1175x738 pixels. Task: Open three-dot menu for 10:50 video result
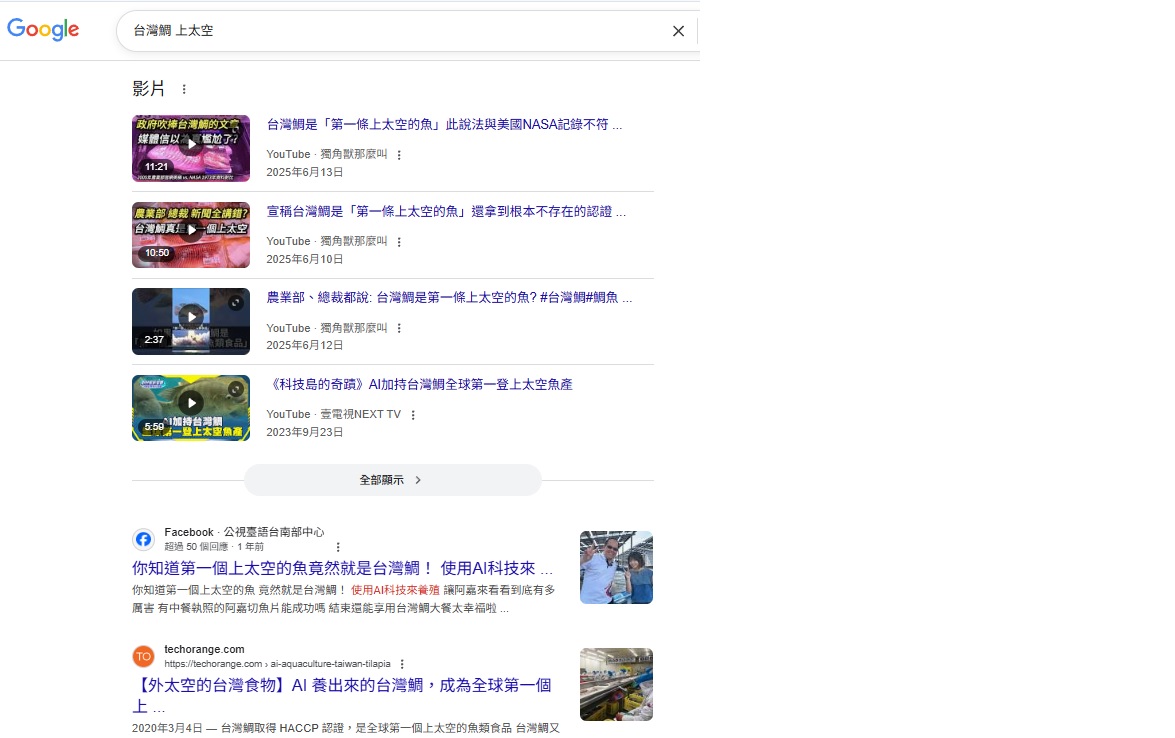(x=399, y=242)
